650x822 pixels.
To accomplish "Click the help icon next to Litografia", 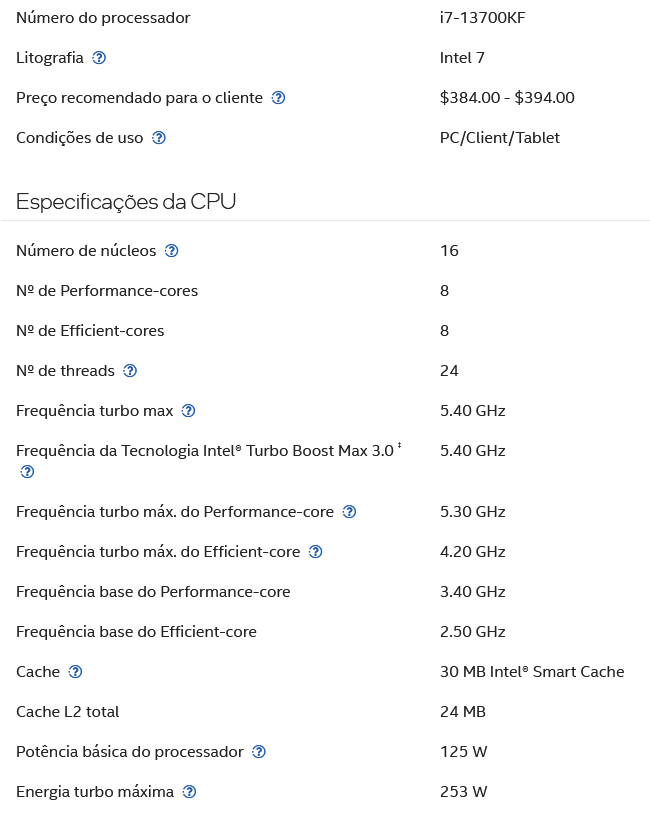I will [99, 58].
